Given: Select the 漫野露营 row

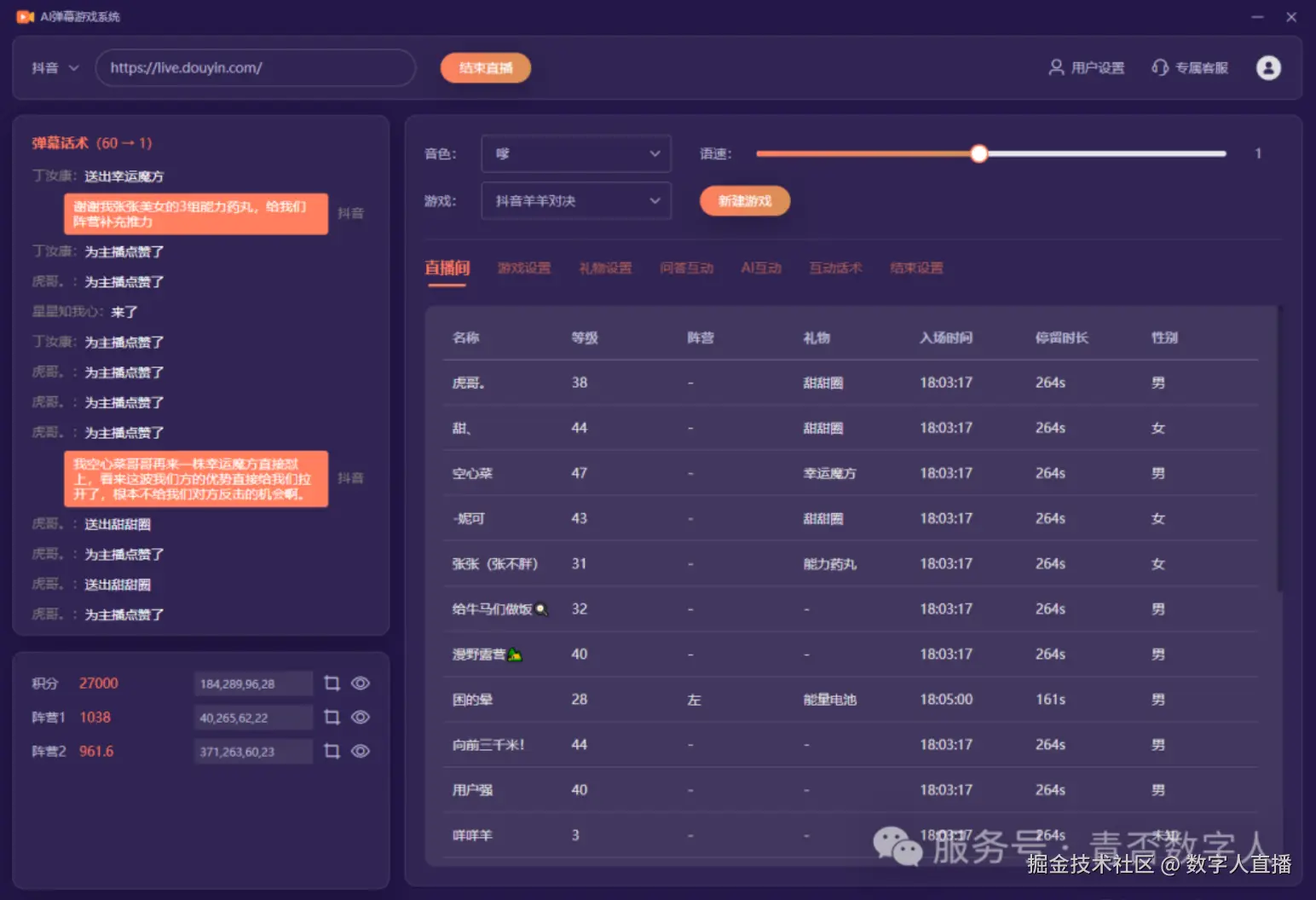Looking at the screenshot, I should 851,654.
